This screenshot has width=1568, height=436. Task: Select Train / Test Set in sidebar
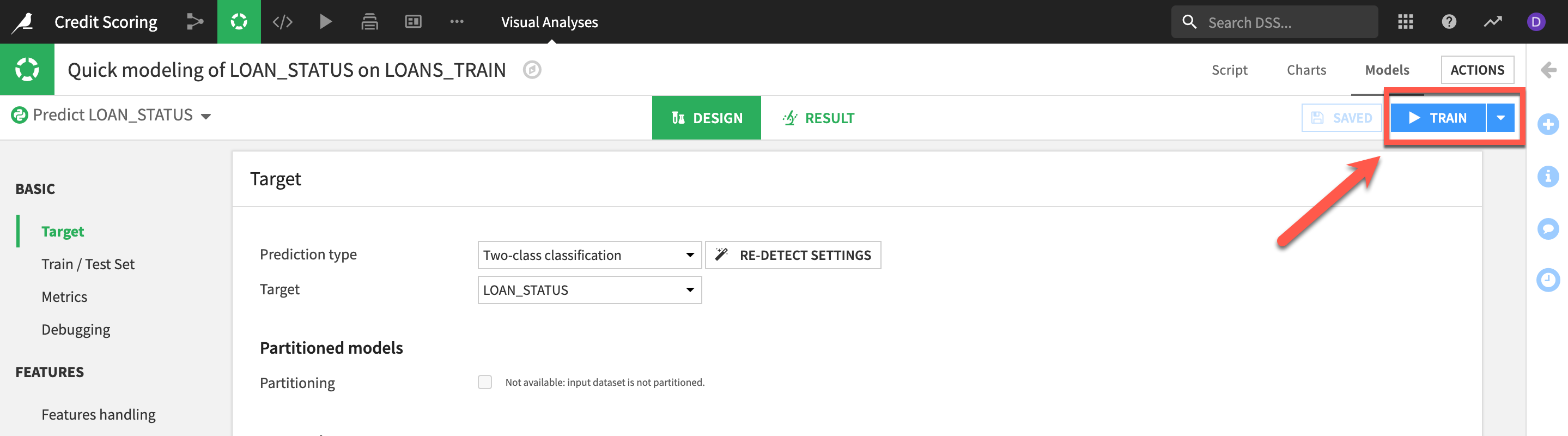(x=88, y=264)
